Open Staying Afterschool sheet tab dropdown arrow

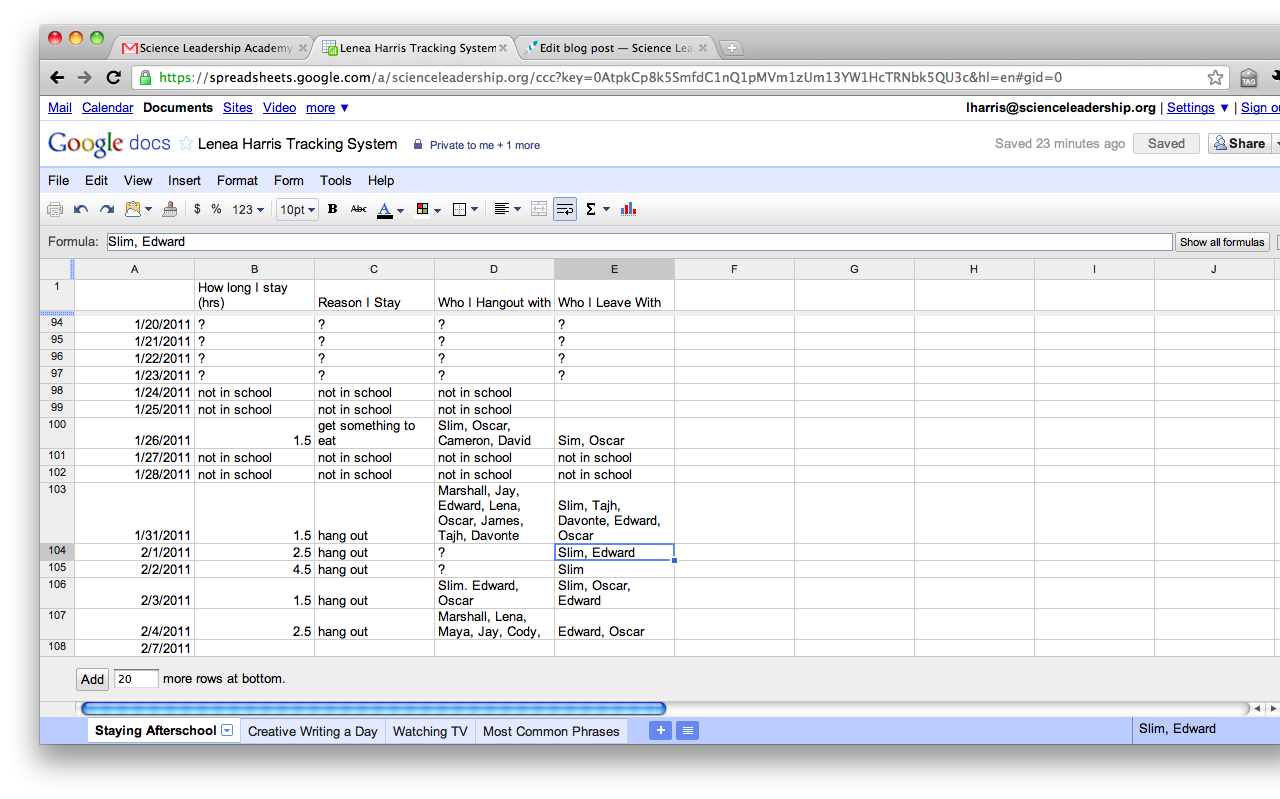227,731
